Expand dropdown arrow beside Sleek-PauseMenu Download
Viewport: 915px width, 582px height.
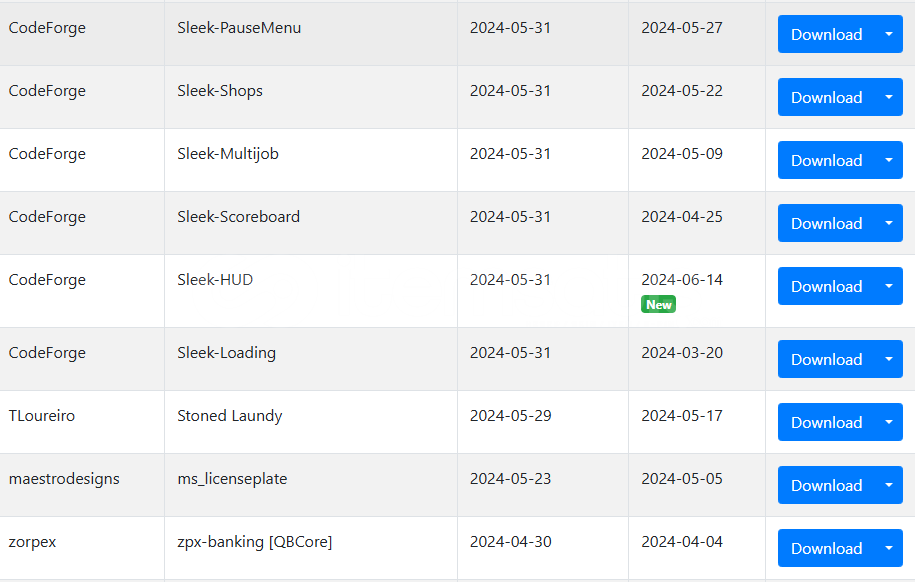[889, 34]
